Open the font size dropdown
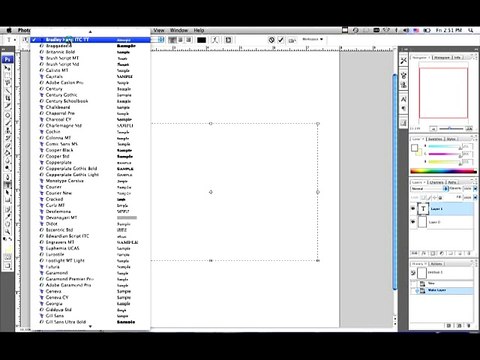Image resolution: width=480 pixels, height=360 pixels. tap(161, 40)
